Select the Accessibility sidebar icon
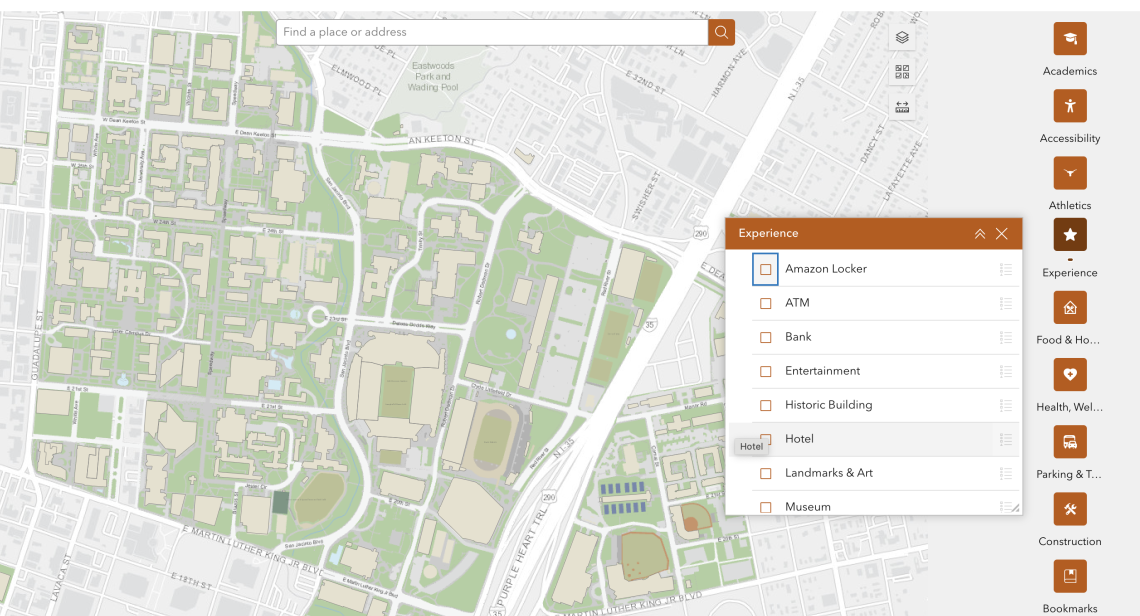 (1070, 105)
